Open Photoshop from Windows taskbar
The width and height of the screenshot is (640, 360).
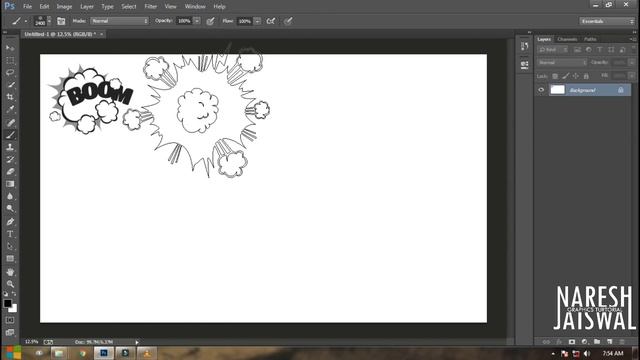pyautogui.click(x=104, y=353)
